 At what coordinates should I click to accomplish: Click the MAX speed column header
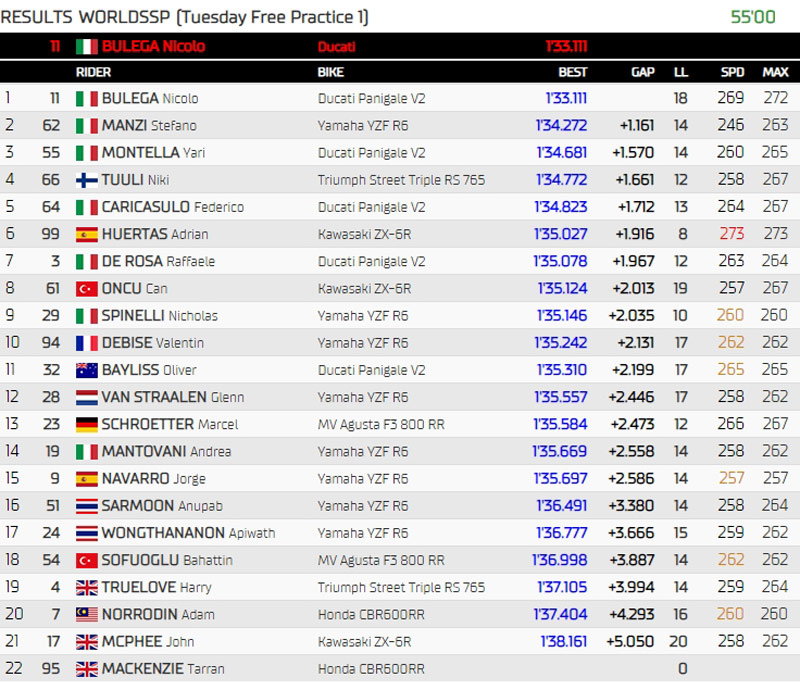click(x=775, y=72)
